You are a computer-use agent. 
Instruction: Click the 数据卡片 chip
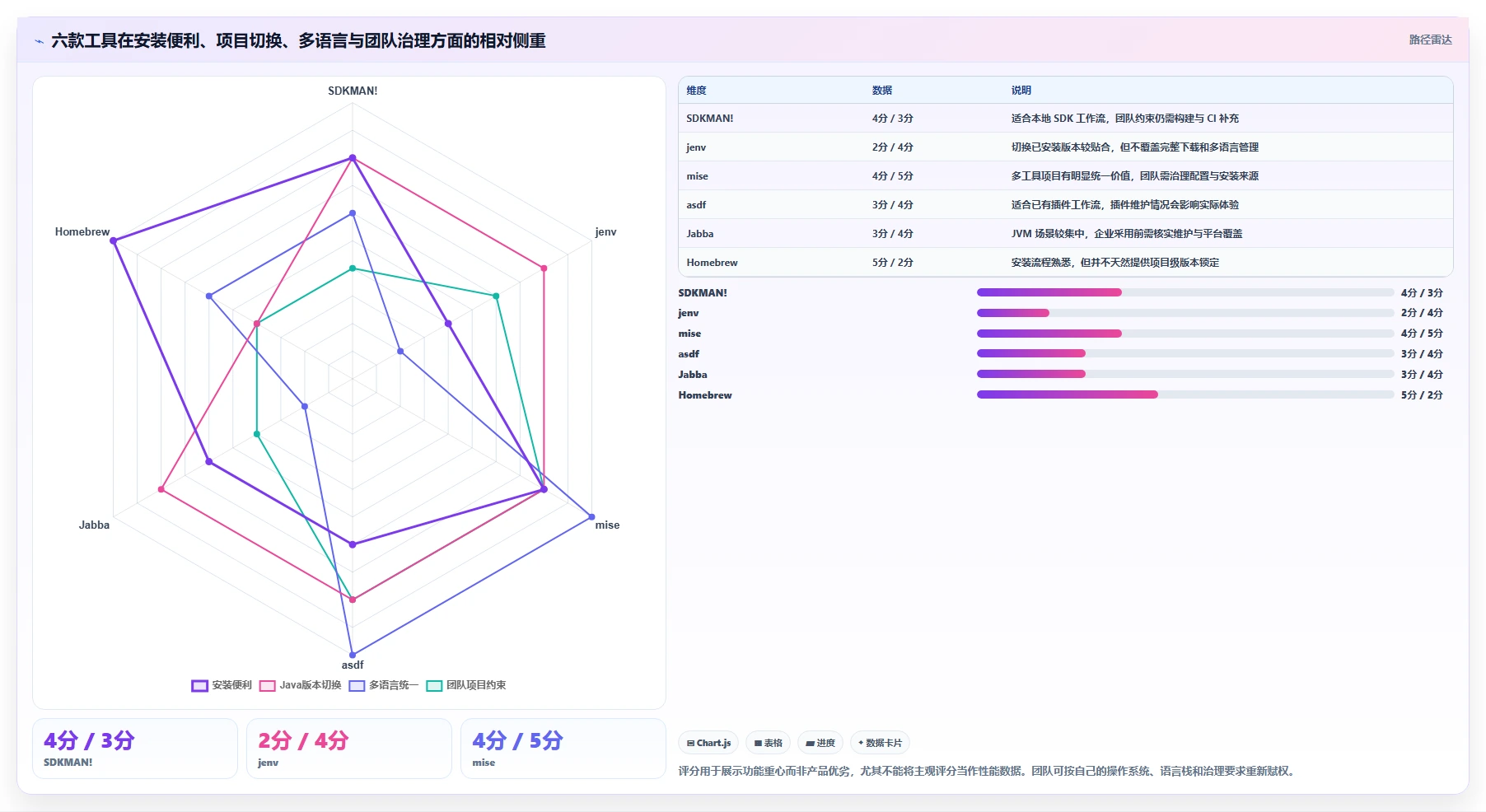[x=880, y=743]
